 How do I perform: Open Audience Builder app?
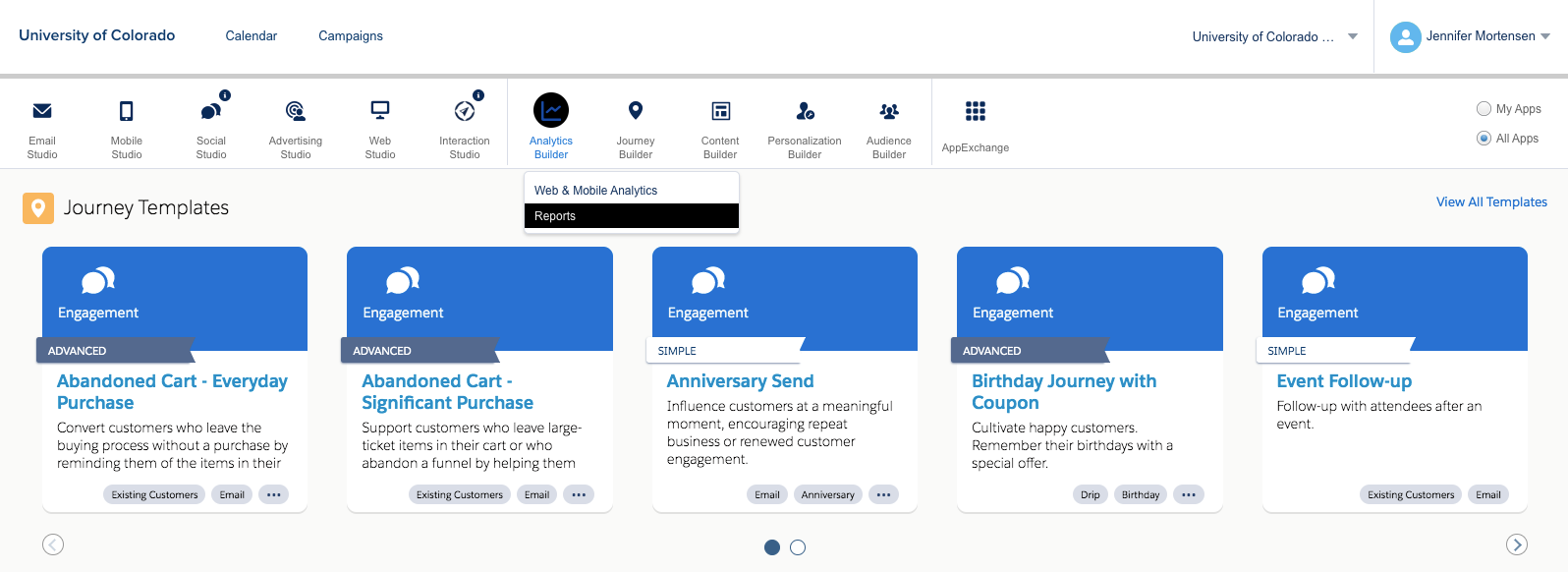(889, 128)
